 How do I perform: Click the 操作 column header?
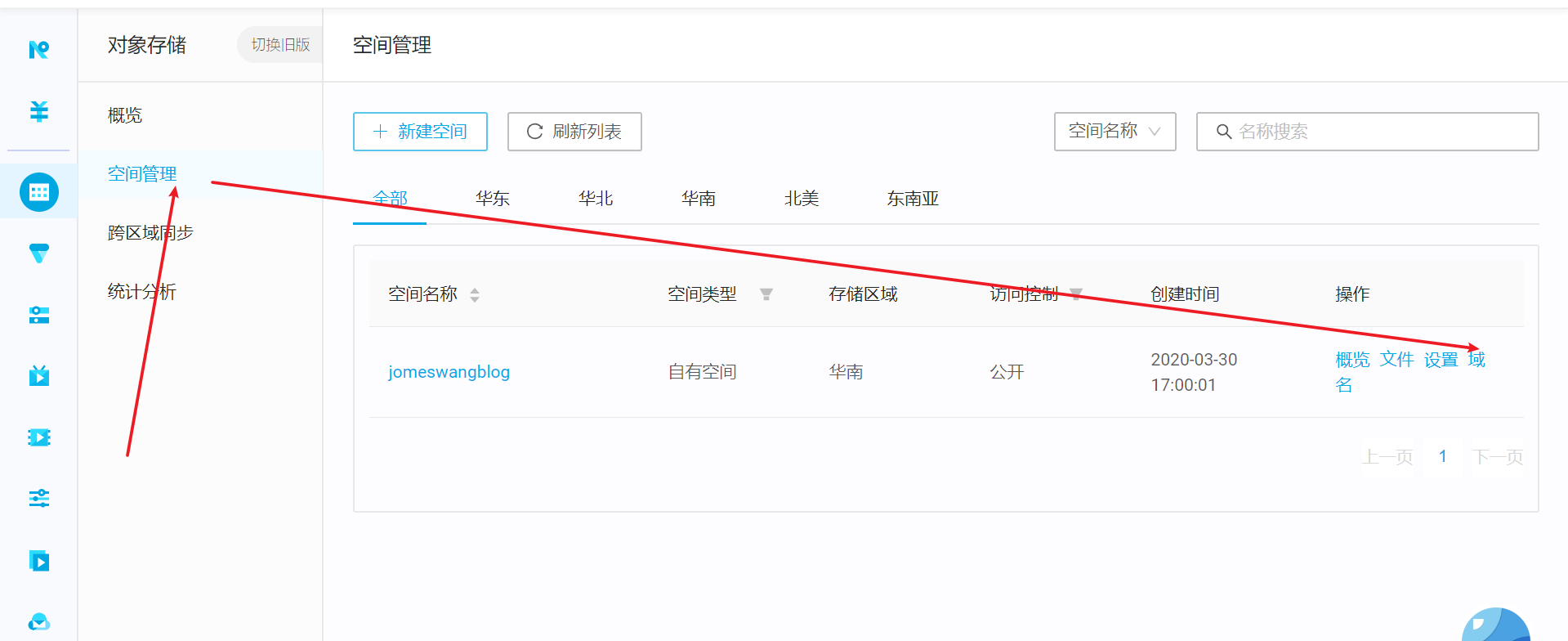[x=1352, y=294]
